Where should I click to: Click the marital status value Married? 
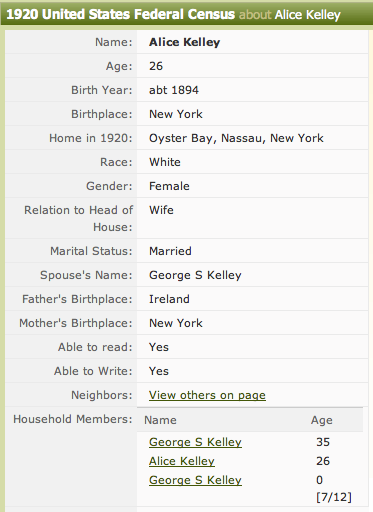click(170, 251)
